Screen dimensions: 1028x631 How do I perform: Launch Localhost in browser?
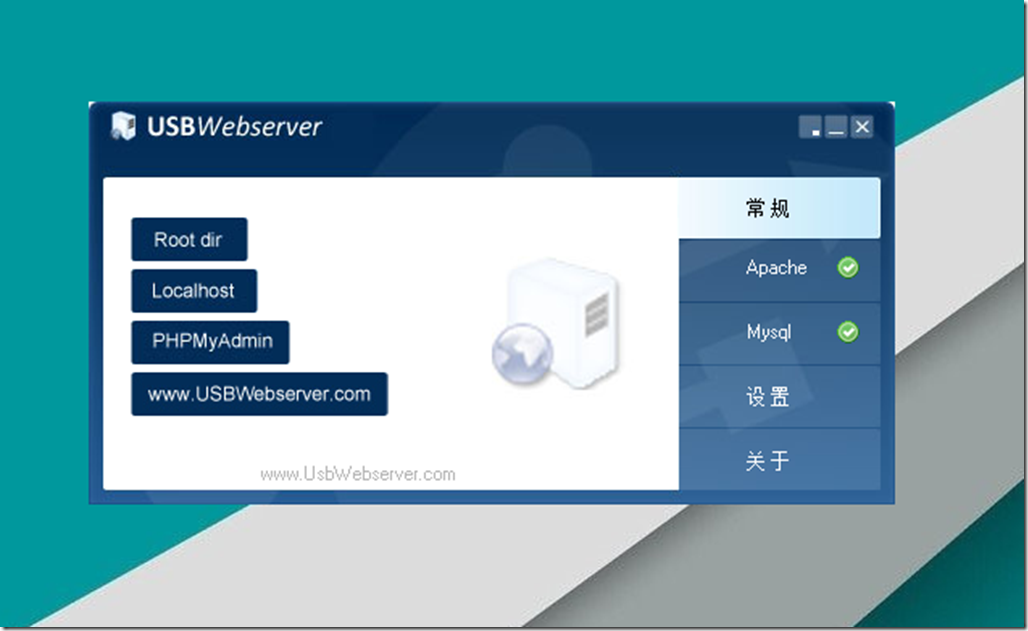click(193, 291)
